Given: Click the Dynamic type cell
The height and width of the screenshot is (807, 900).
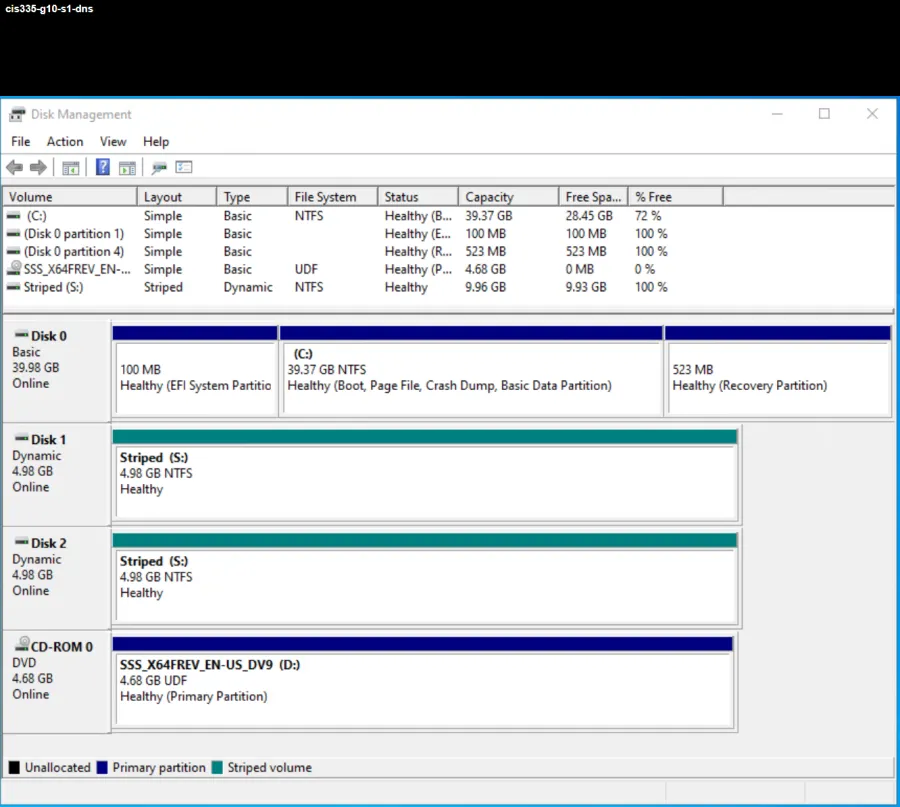Looking at the screenshot, I should (248, 287).
